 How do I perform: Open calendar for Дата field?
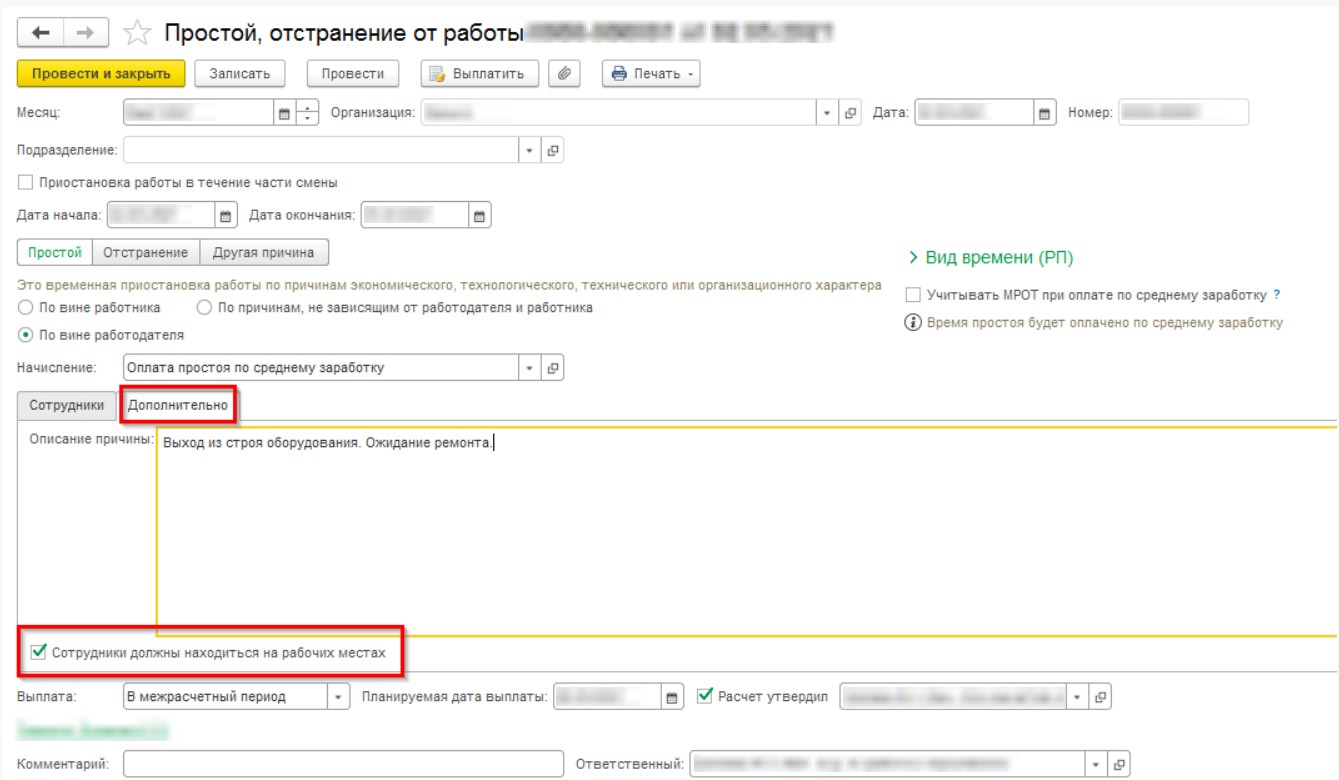coord(1045,113)
